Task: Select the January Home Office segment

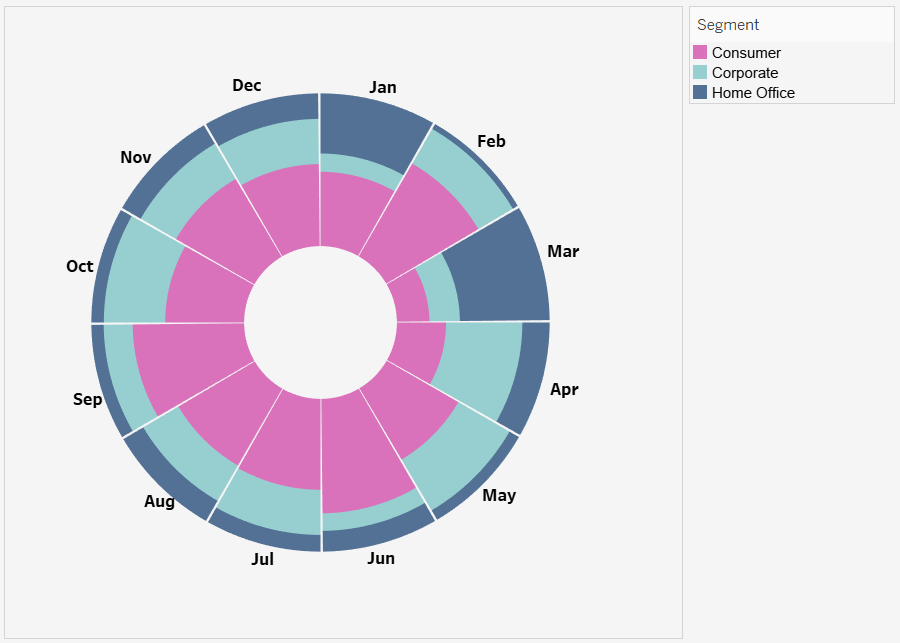Action: coord(370,131)
